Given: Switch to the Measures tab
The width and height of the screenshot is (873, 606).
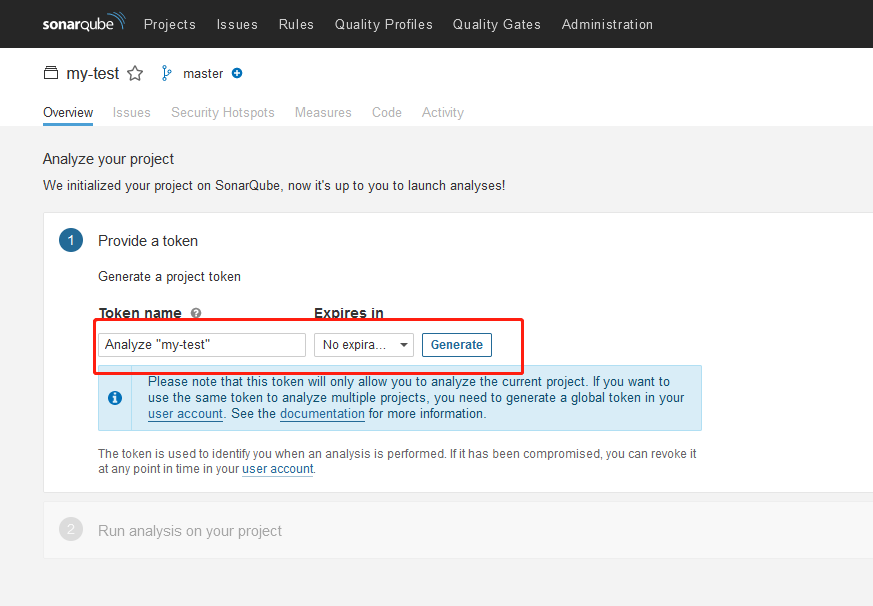Looking at the screenshot, I should 323,113.
